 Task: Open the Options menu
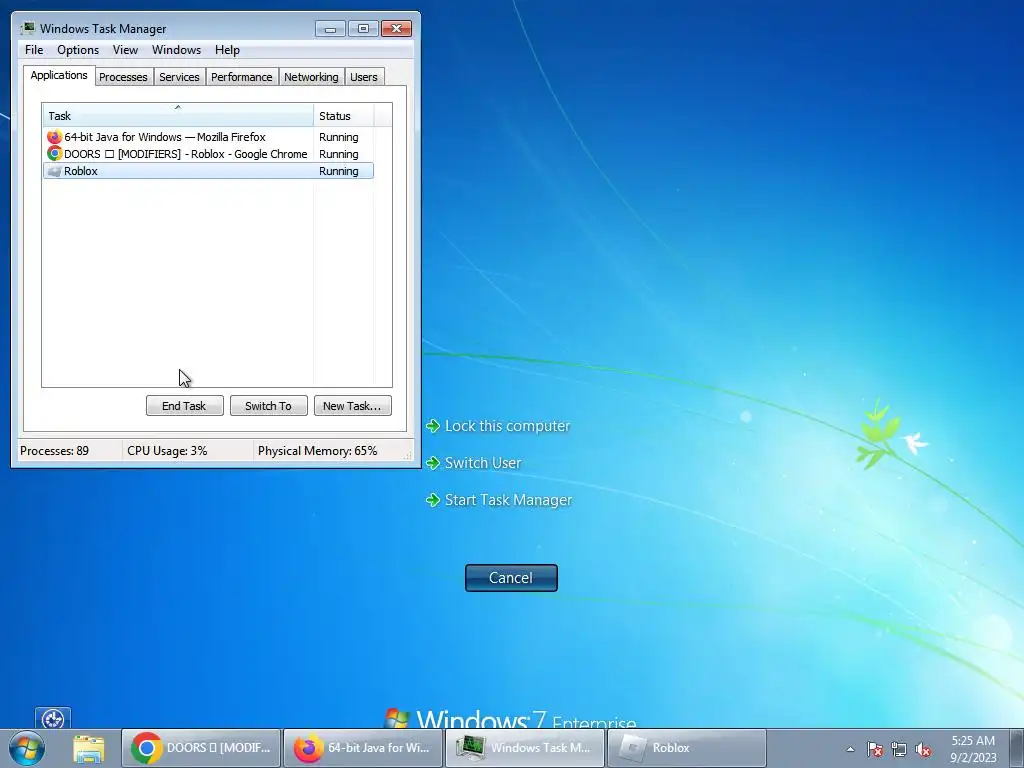tap(78, 50)
